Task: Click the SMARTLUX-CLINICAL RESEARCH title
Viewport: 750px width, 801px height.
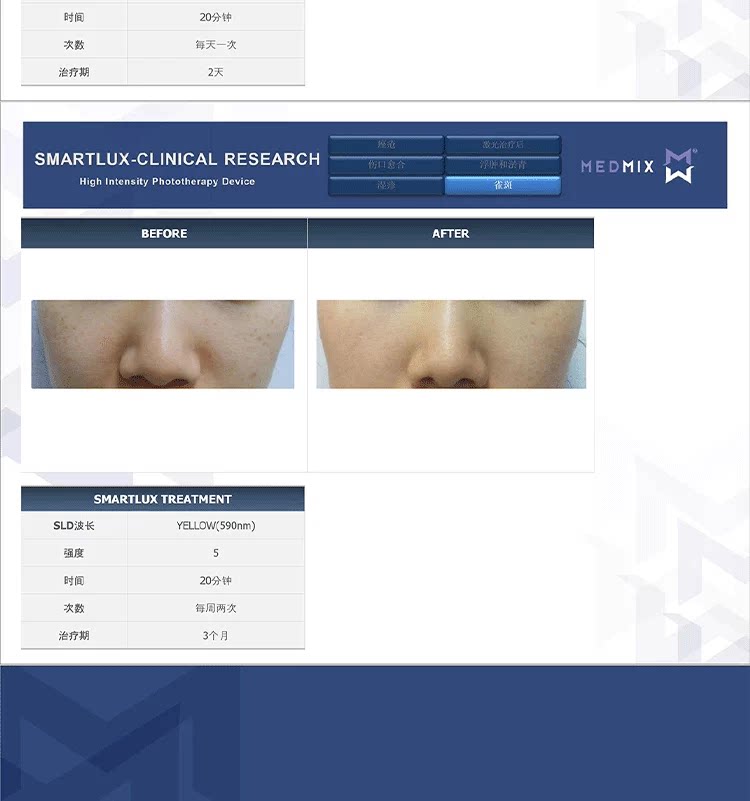Action: click(177, 159)
